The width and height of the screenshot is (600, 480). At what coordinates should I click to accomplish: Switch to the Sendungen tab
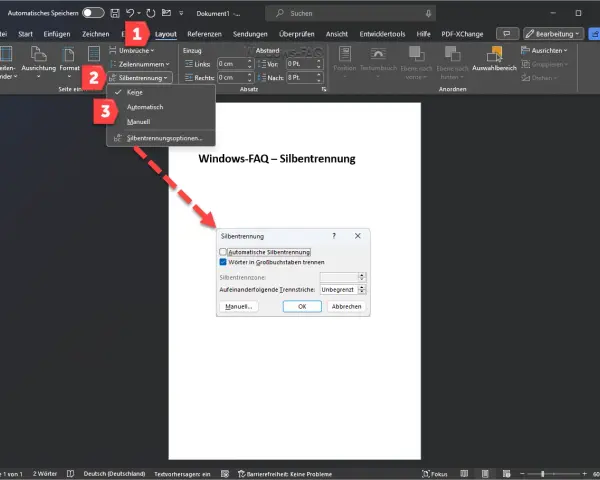tap(250, 34)
